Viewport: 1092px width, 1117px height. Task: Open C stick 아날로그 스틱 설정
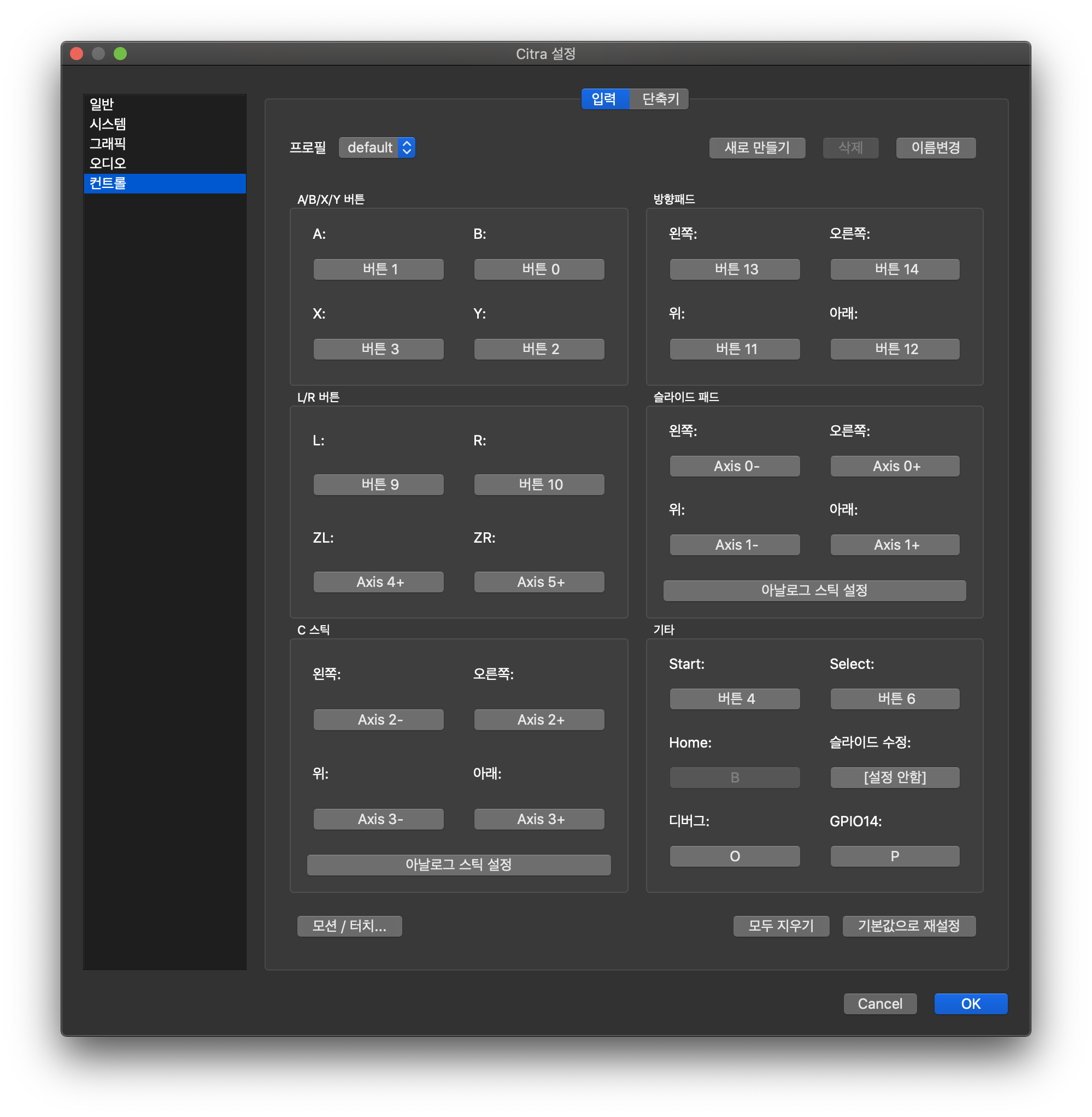459,865
